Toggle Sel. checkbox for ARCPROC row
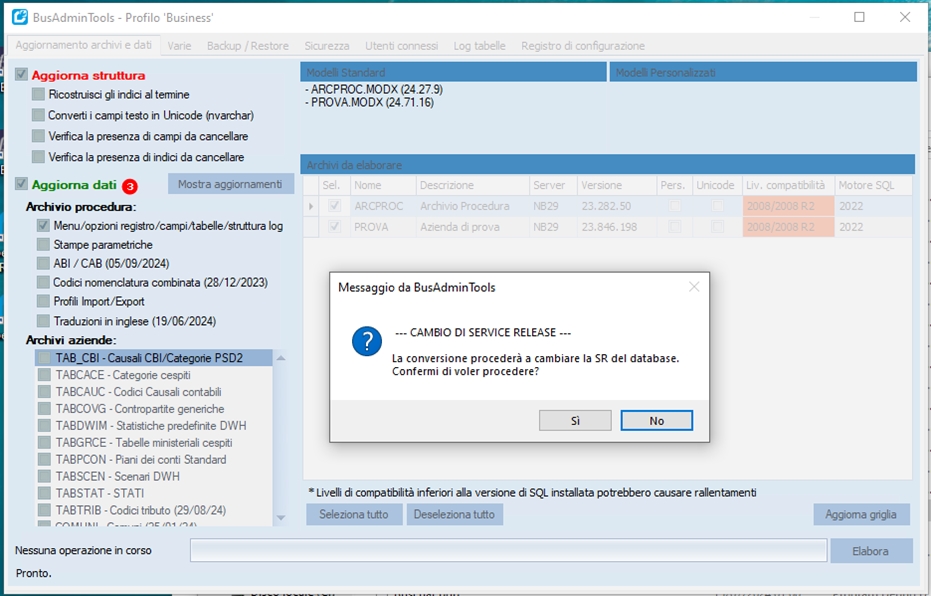This screenshot has width=931, height=596. click(x=334, y=206)
